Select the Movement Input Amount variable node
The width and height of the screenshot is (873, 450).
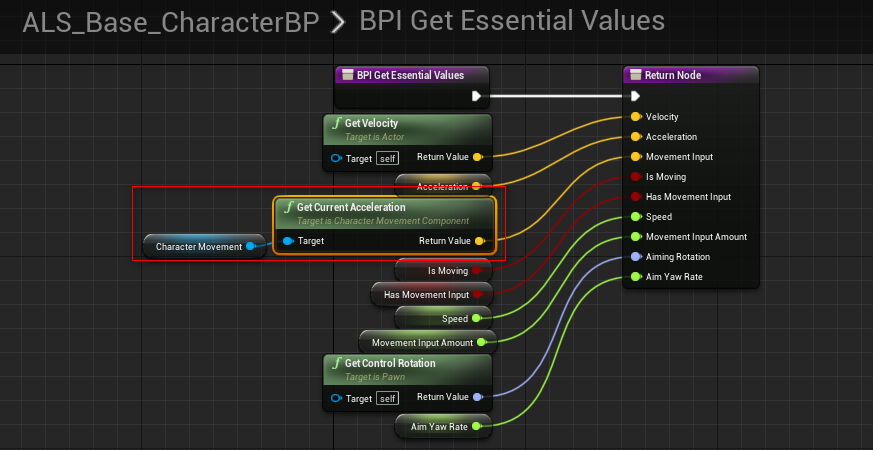point(420,342)
